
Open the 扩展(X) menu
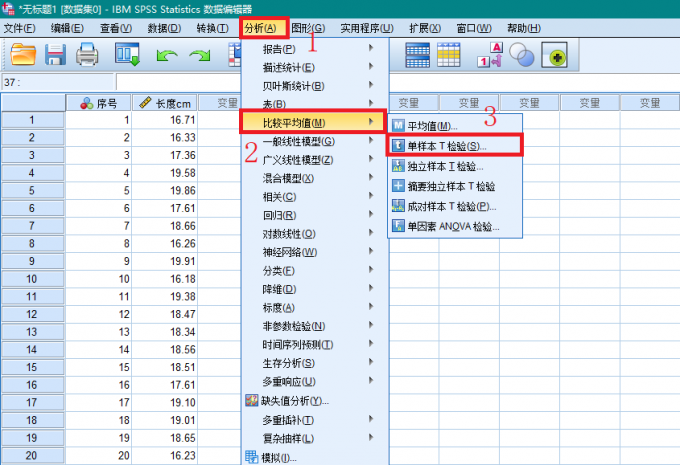coord(425,28)
